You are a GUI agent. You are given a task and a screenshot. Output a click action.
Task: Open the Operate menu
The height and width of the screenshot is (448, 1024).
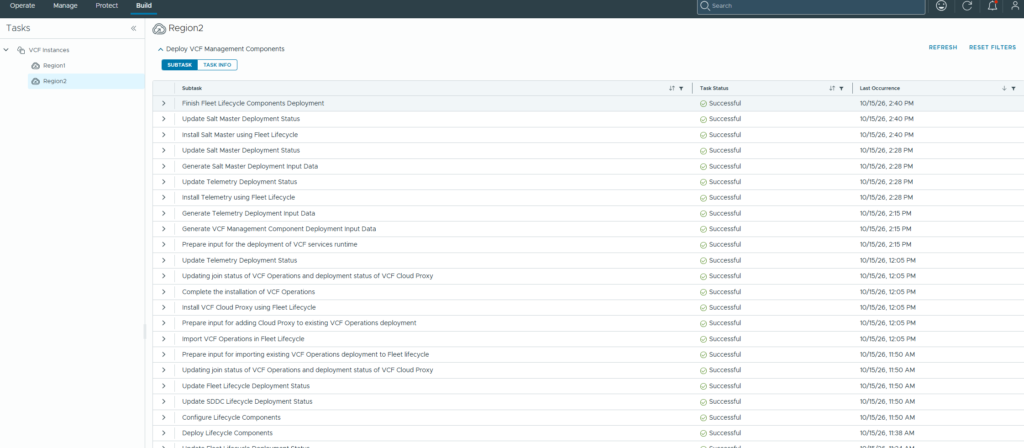coord(22,5)
